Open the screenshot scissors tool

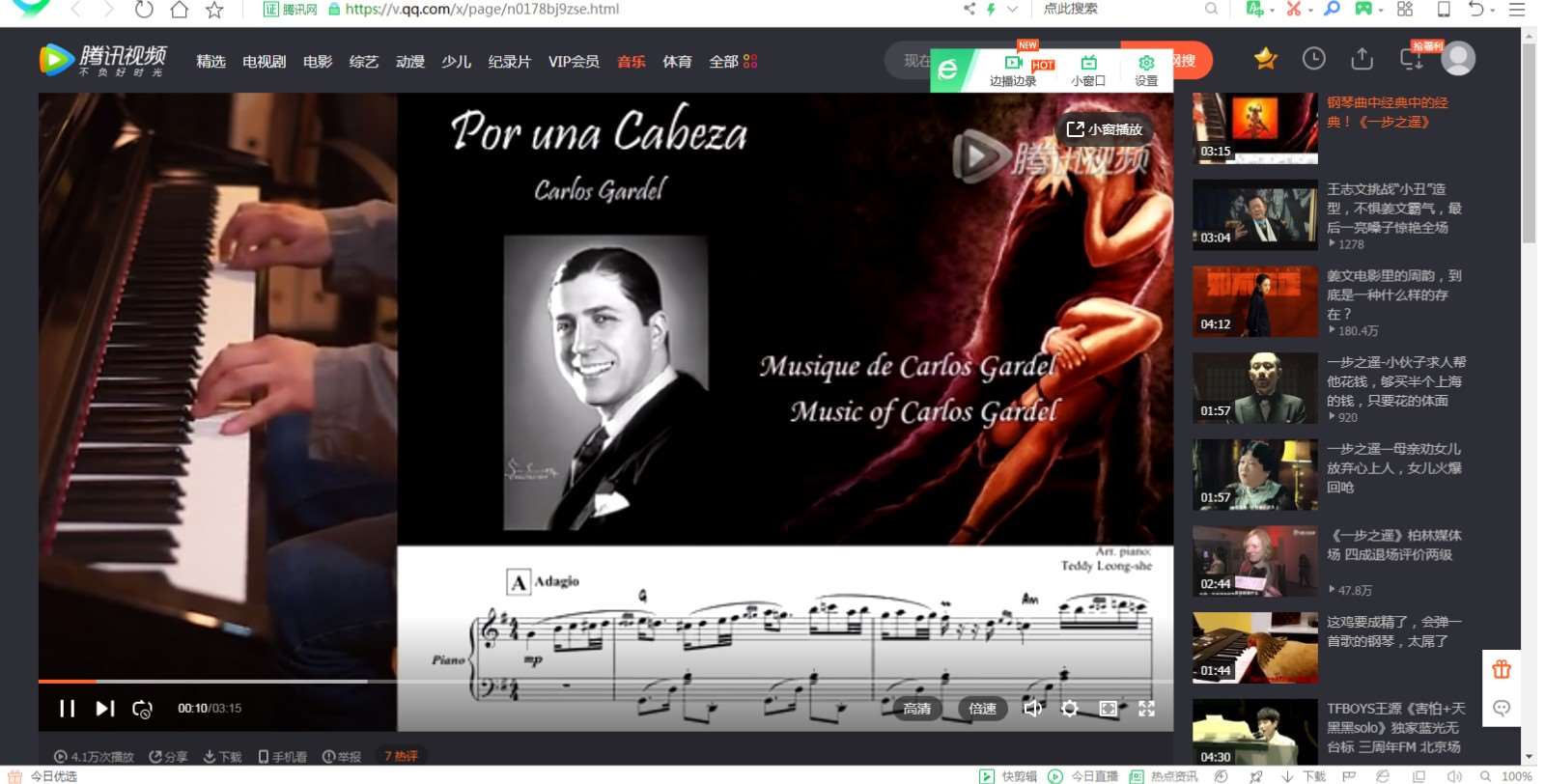pos(1293,9)
